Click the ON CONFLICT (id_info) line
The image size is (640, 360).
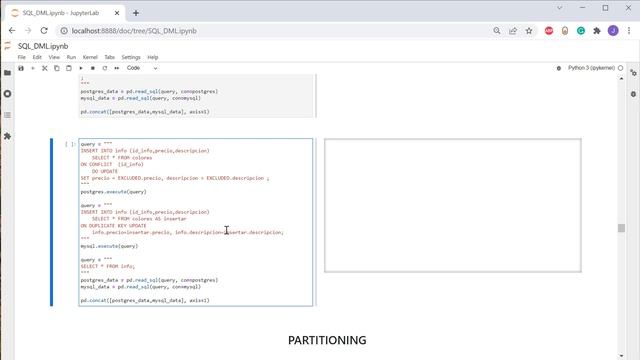[112, 164]
